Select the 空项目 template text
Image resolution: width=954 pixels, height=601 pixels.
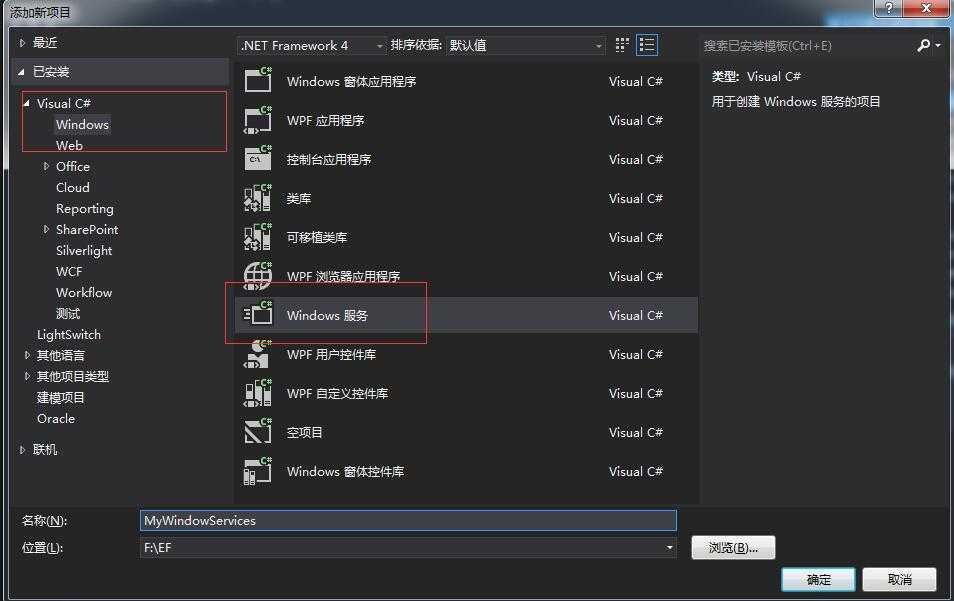click(x=305, y=433)
